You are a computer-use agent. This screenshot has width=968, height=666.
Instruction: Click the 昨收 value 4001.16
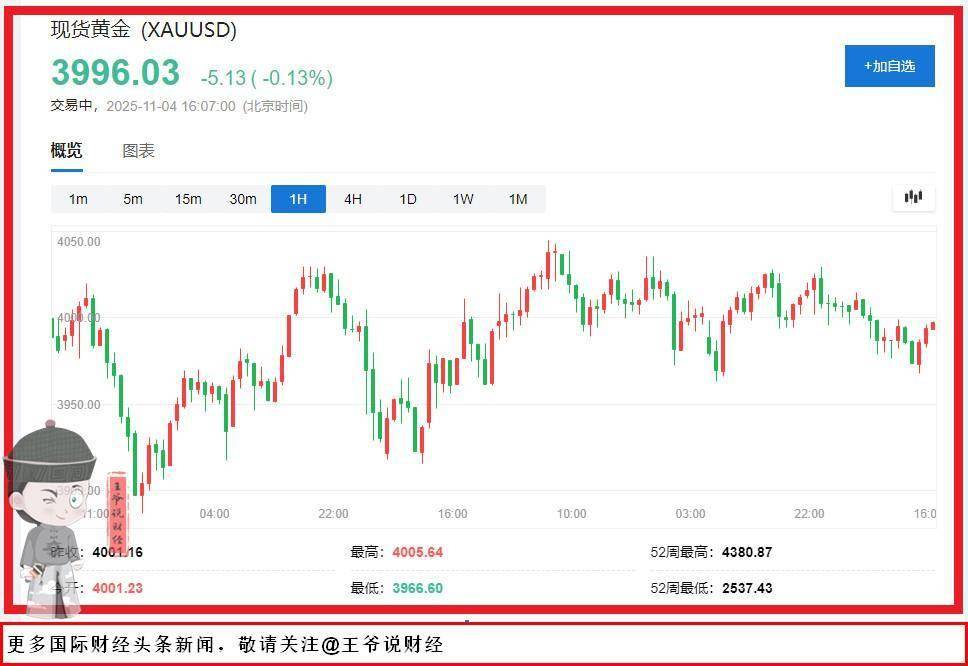click(117, 552)
